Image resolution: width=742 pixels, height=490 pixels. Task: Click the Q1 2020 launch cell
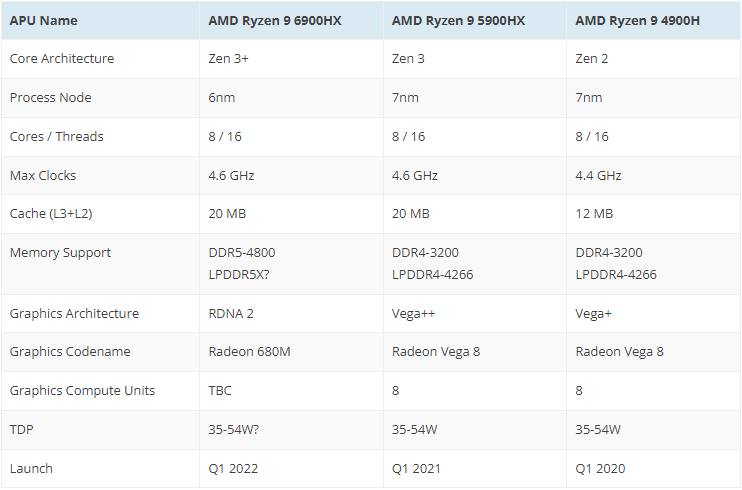coord(598,468)
